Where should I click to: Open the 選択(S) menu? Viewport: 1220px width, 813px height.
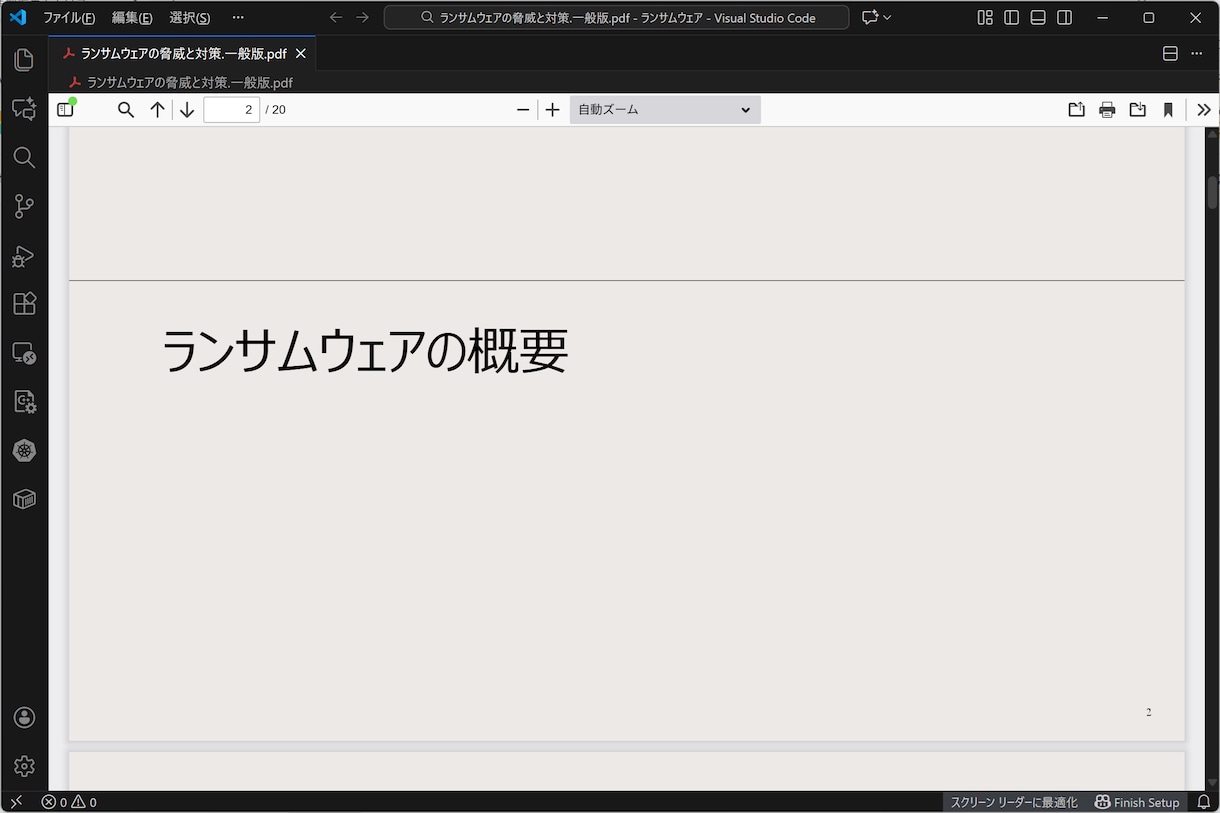tap(190, 18)
